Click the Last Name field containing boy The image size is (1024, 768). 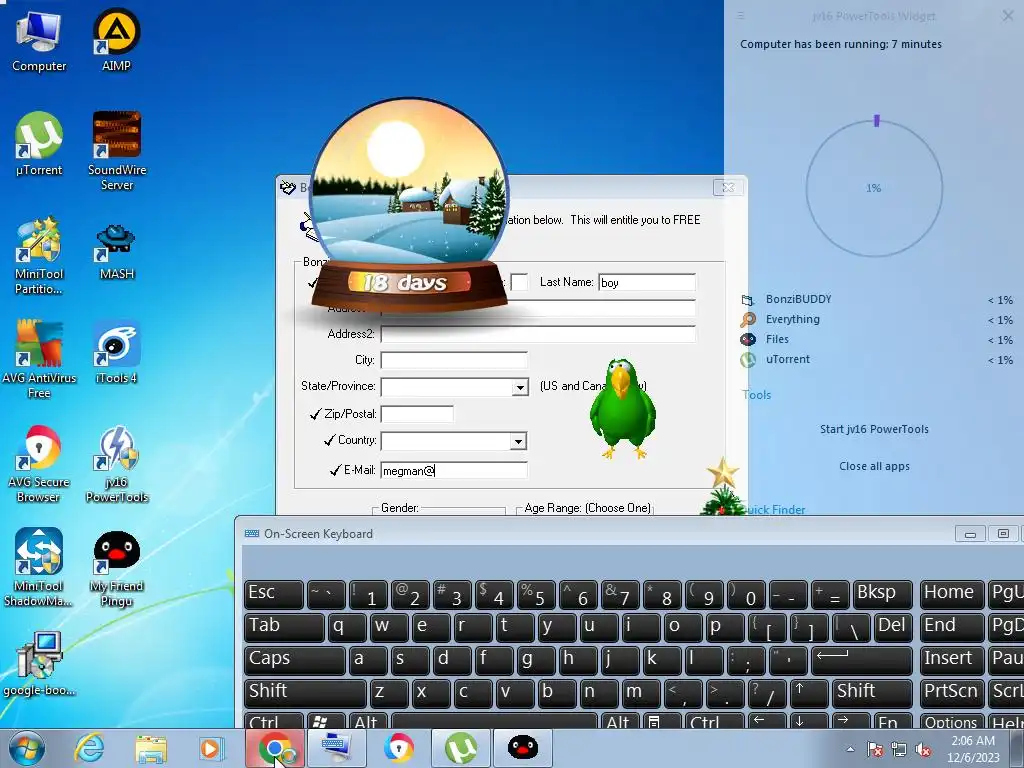(647, 282)
